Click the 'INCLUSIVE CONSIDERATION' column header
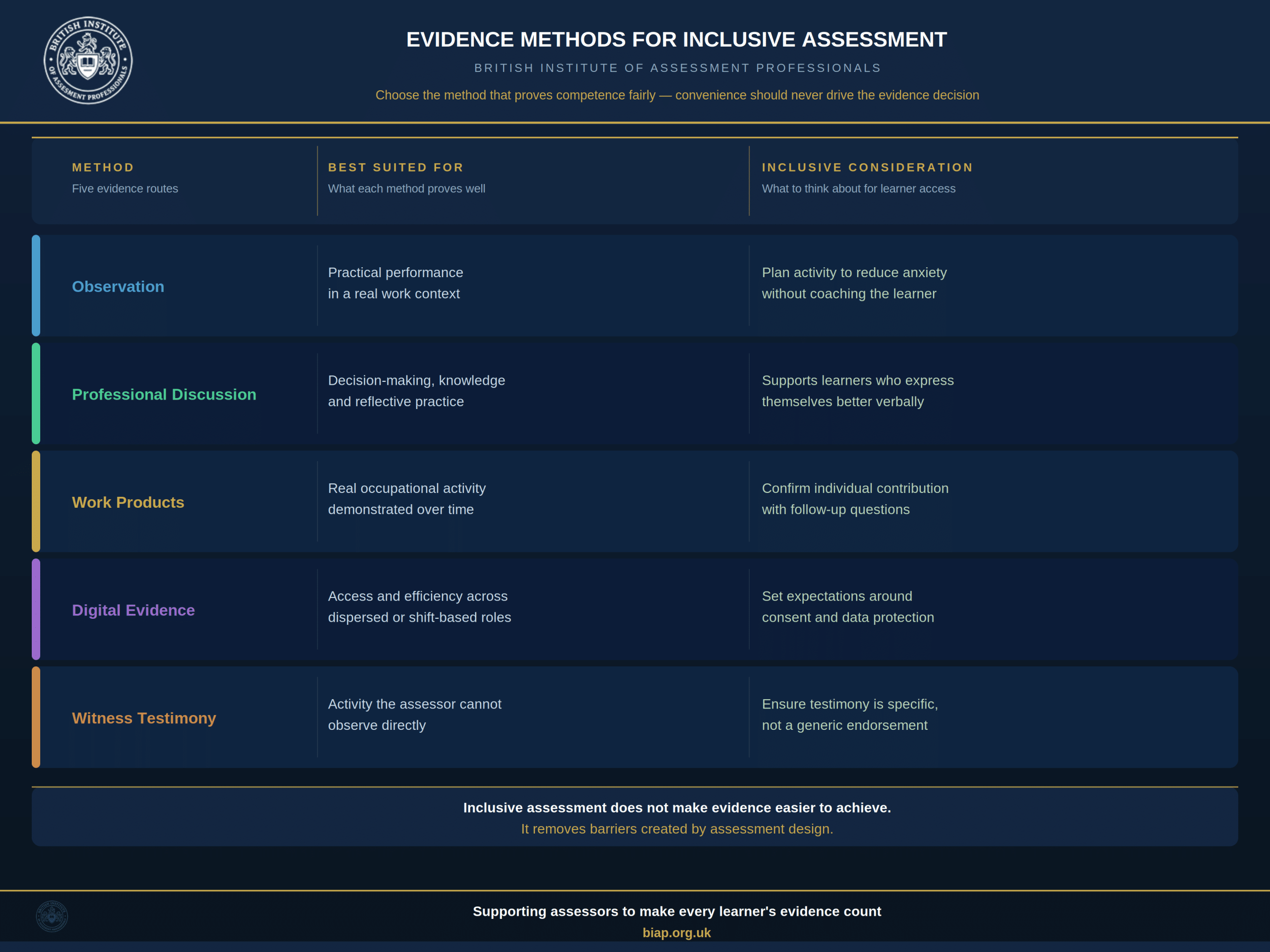Image resolution: width=1270 pixels, height=952 pixels. [x=868, y=168]
